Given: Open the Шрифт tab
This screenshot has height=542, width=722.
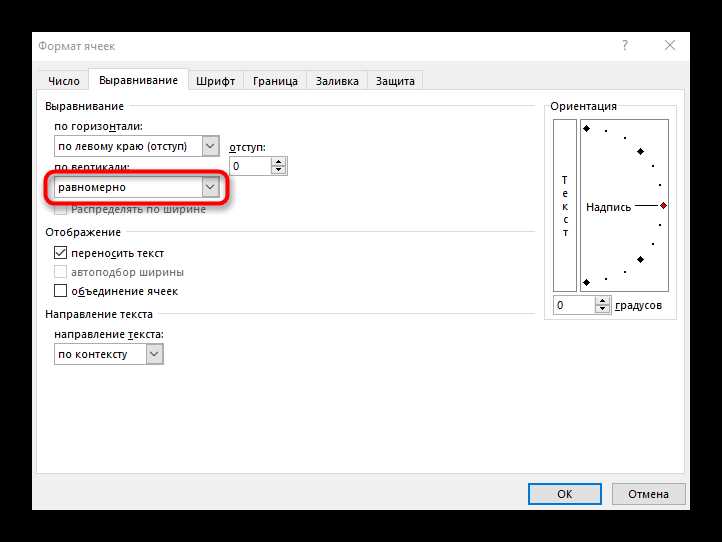Looking at the screenshot, I should [215, 81].
